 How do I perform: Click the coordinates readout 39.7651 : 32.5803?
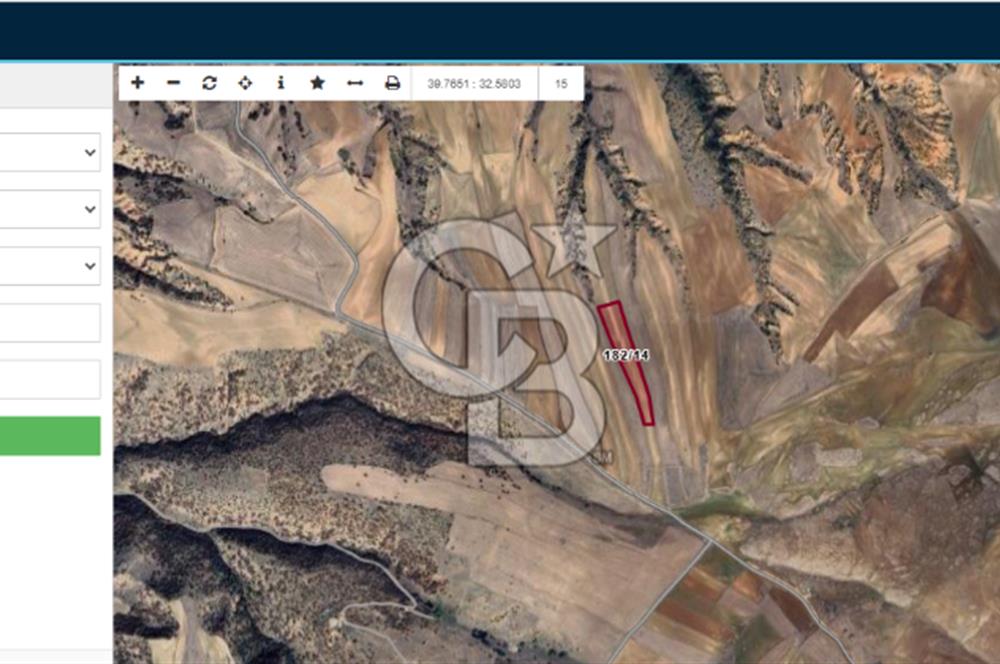[474, 84]
